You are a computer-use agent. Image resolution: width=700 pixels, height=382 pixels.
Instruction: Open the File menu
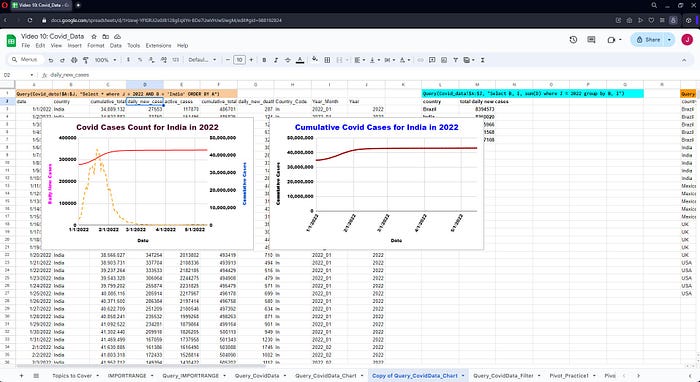(26, 46)
